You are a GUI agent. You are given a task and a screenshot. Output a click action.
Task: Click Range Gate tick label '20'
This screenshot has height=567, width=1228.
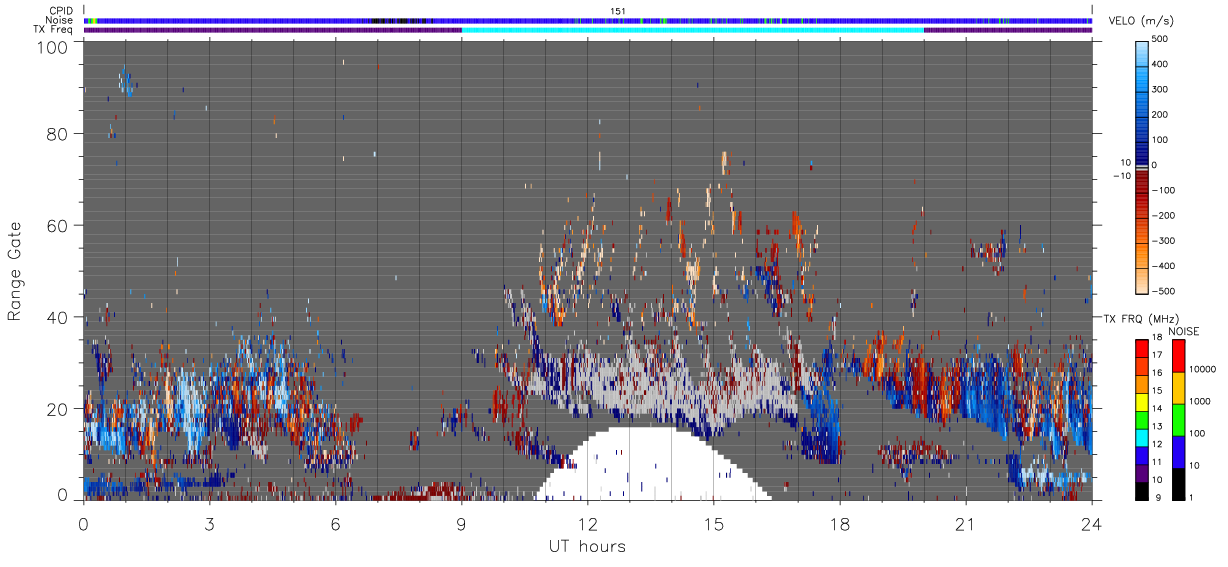tap(56, 408)
